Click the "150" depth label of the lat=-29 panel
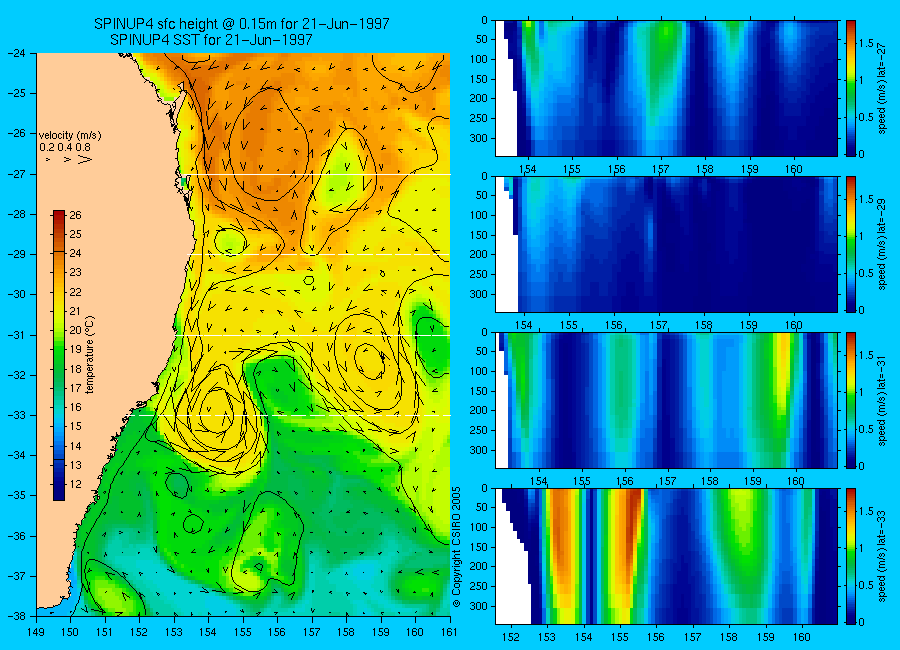 479,235
